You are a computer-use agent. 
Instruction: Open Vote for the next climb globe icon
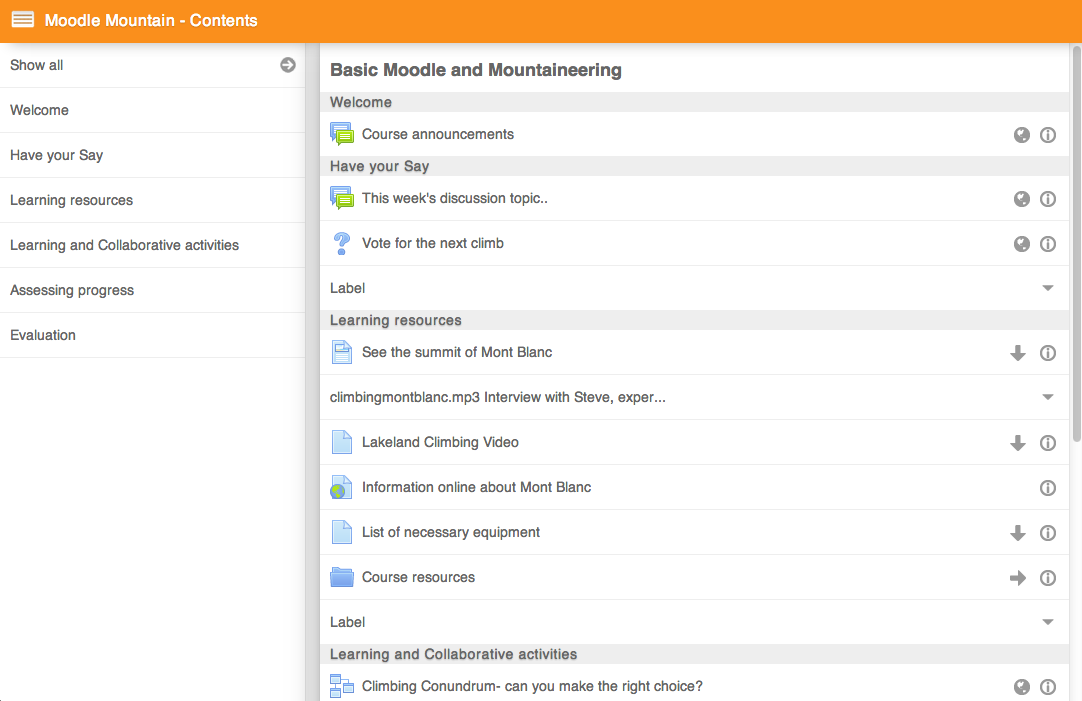point(1021,244)
